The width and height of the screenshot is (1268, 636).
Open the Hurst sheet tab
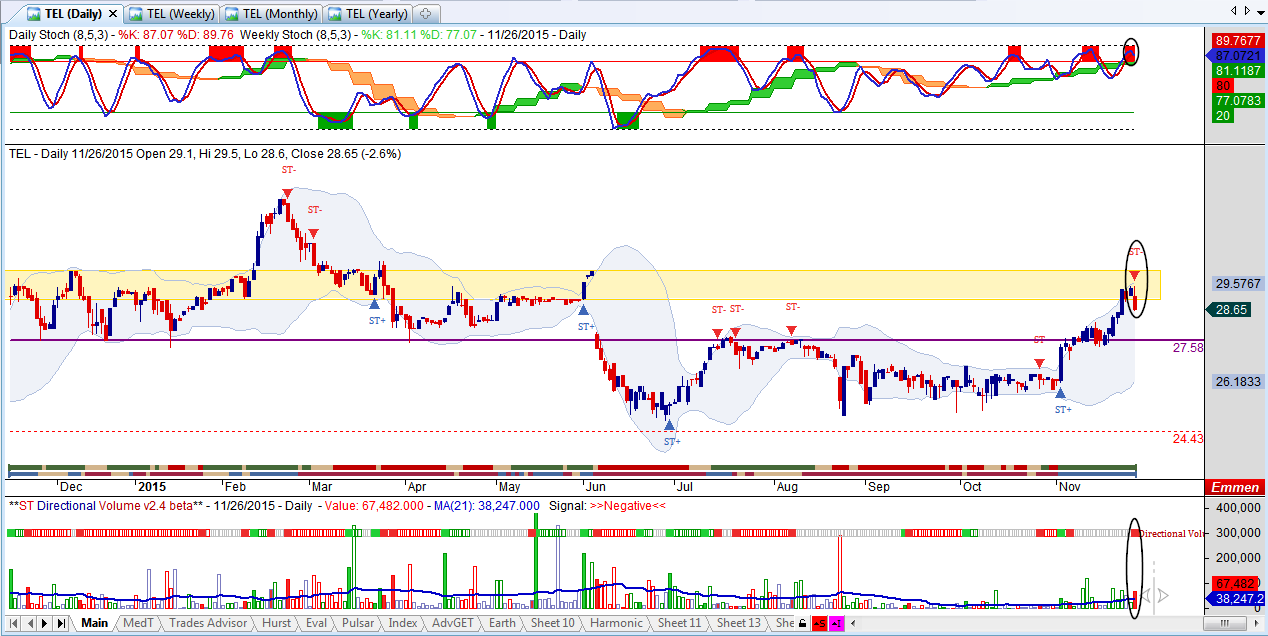tap(276, 623)
